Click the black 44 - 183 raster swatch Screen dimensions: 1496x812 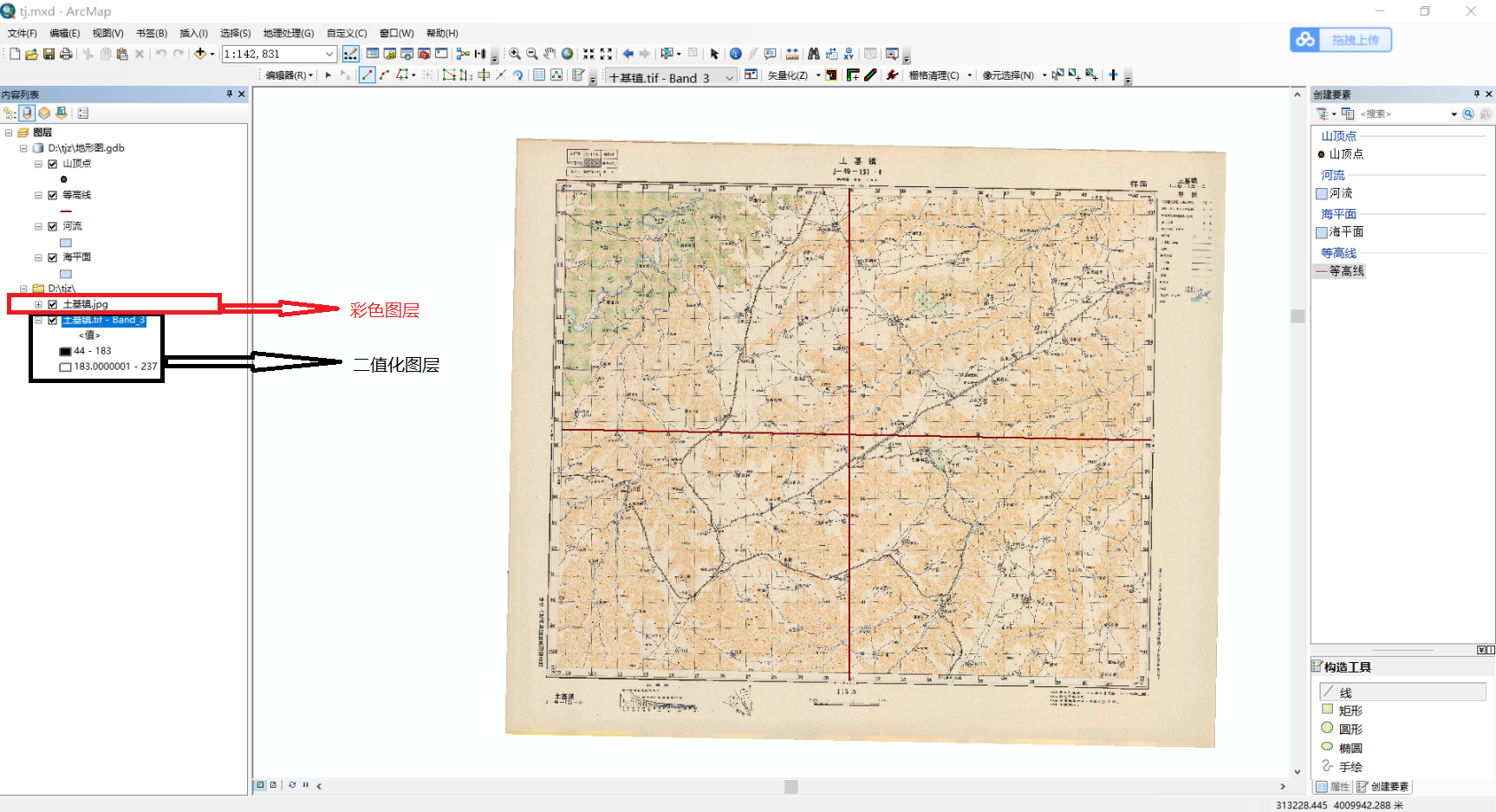point(65,352)
